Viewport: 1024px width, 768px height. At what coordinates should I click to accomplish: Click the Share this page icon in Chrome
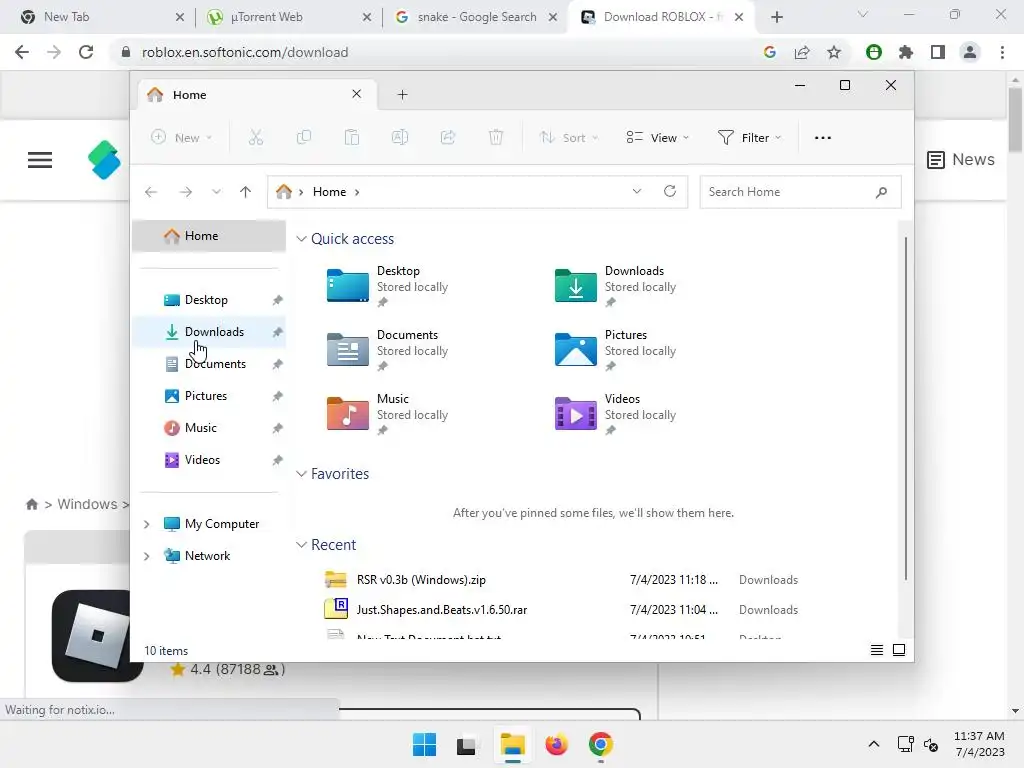(802, 52)
